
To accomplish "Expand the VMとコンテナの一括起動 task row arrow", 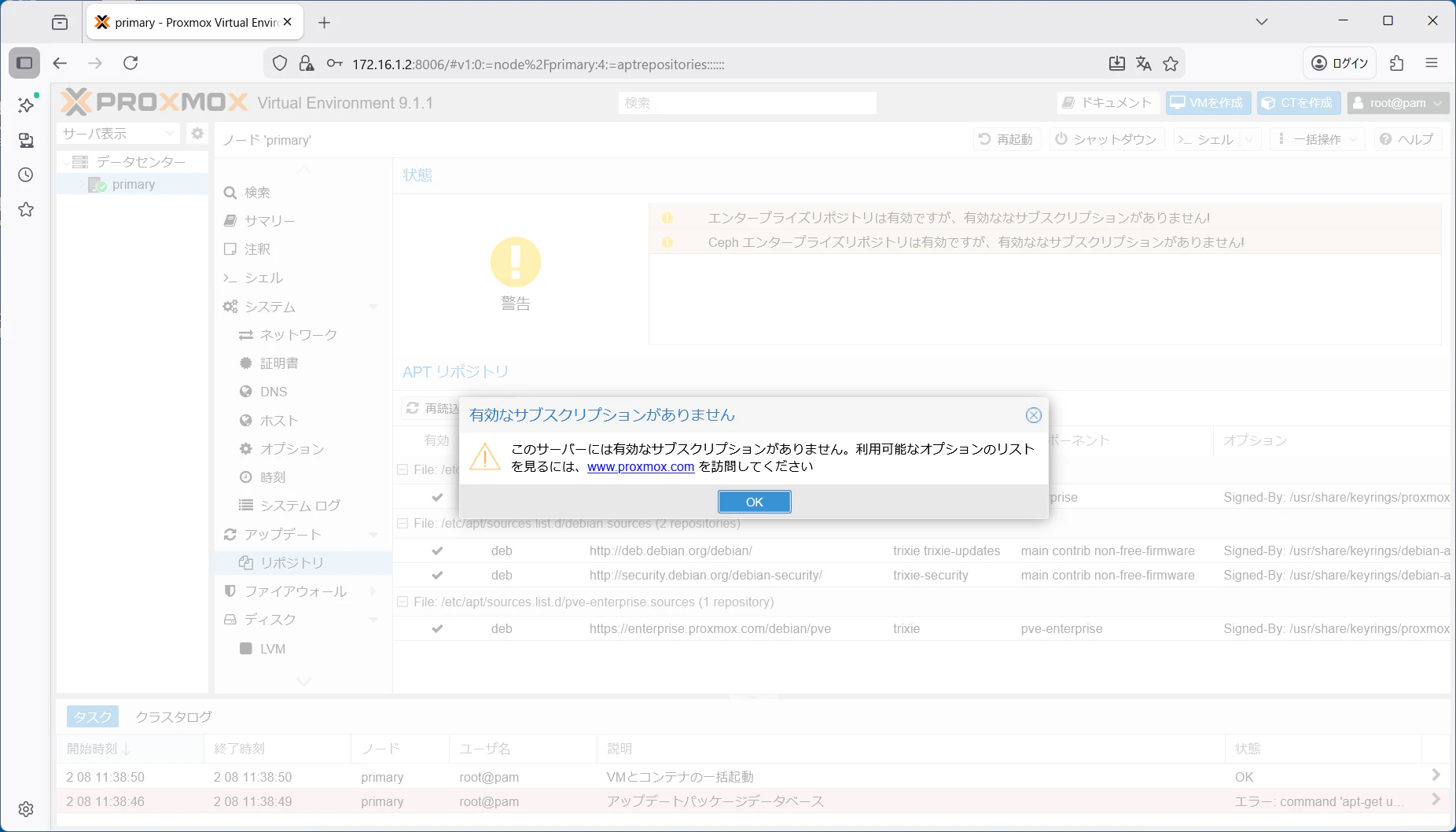I will click(1436, 775).
